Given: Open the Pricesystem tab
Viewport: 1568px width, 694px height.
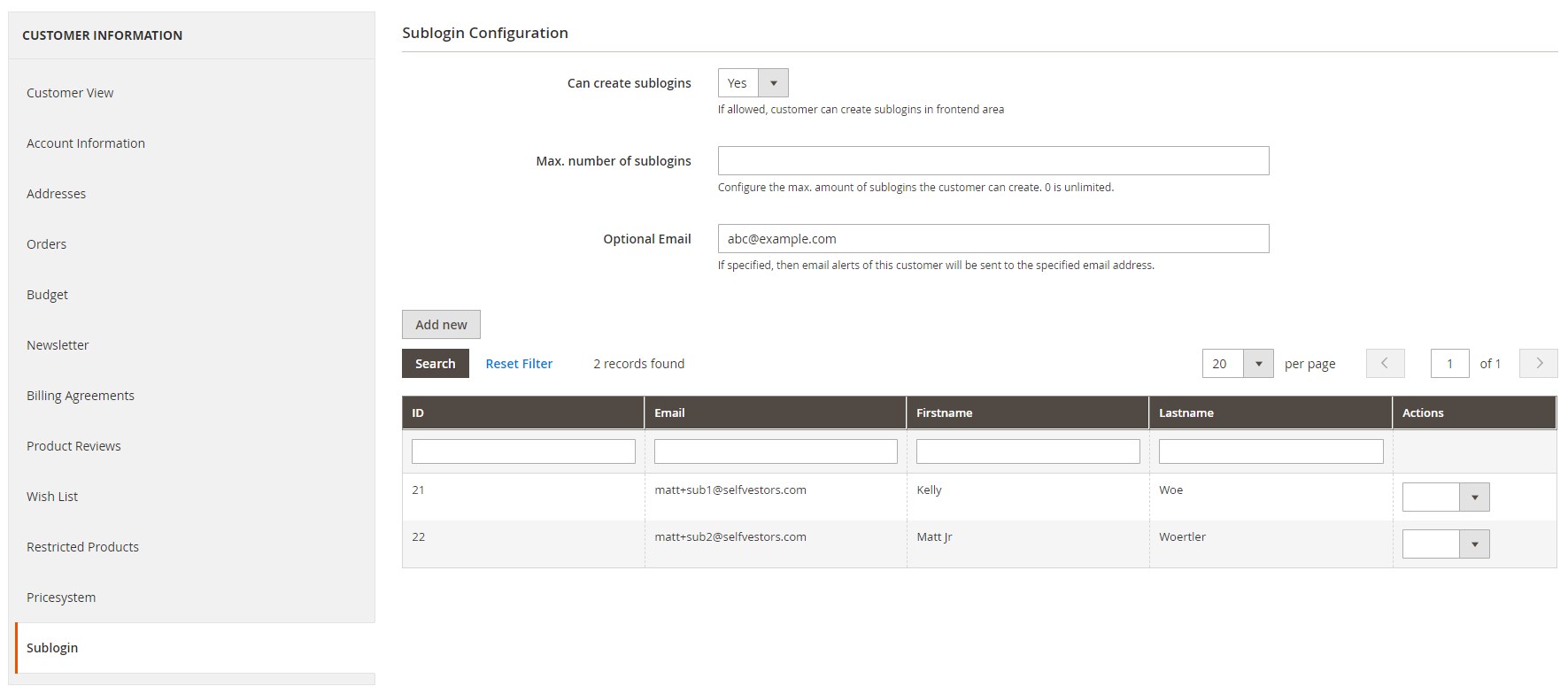Looking at the screenshot, I should click(61, 598).
